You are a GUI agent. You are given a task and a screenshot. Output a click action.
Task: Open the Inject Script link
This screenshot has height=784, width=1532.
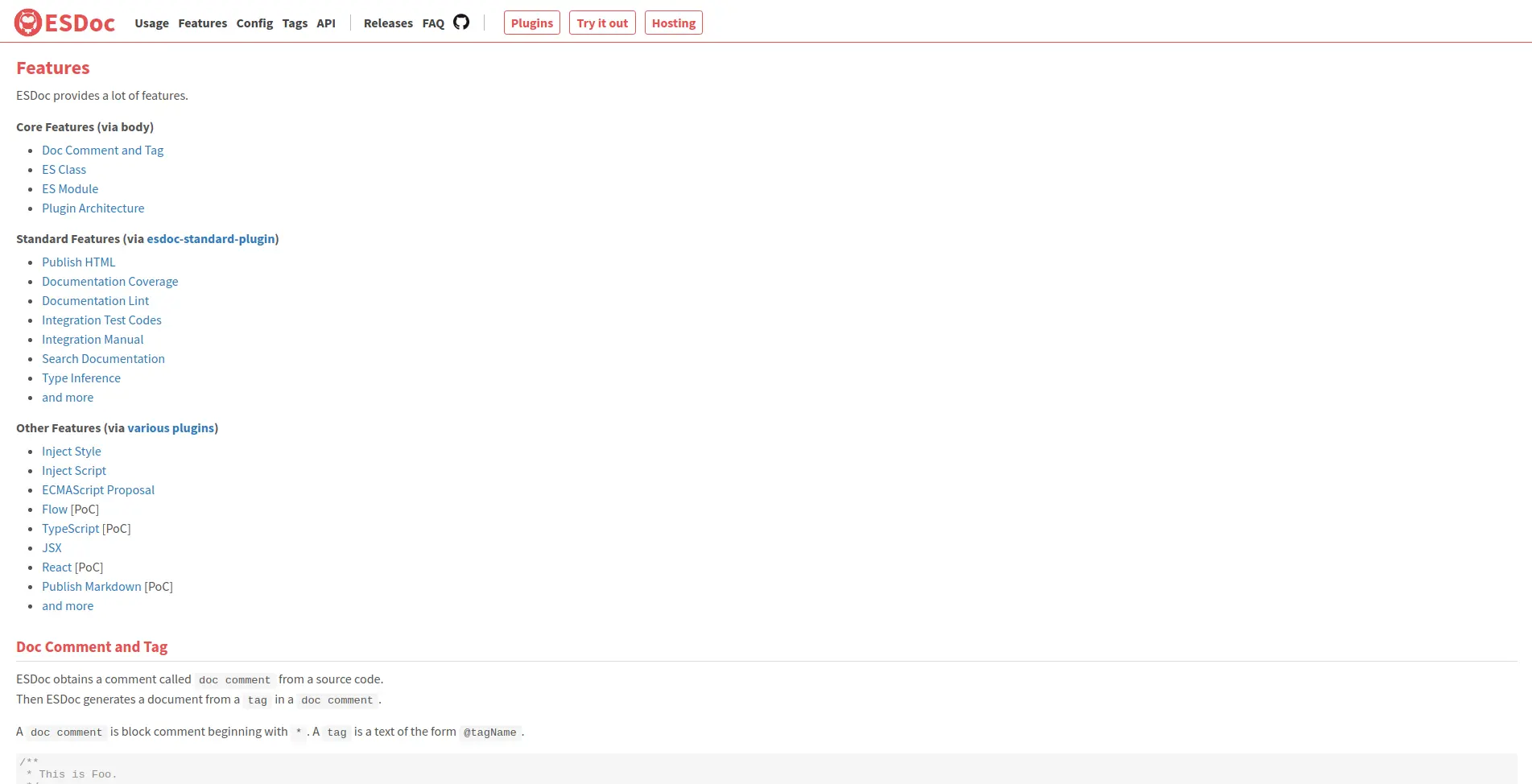(74, 471)
